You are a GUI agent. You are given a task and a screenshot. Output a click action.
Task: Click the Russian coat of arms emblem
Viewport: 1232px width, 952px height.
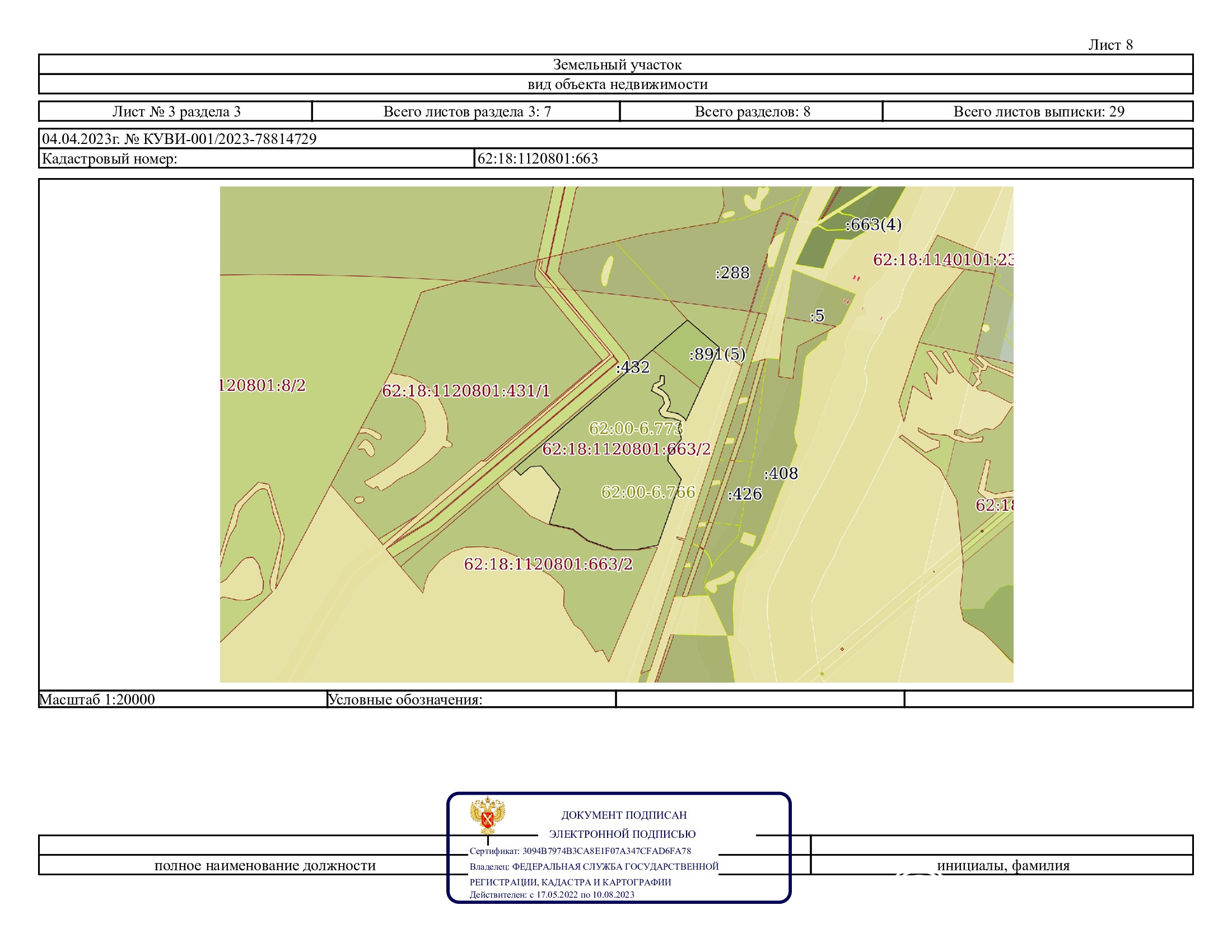pos(487,814)
